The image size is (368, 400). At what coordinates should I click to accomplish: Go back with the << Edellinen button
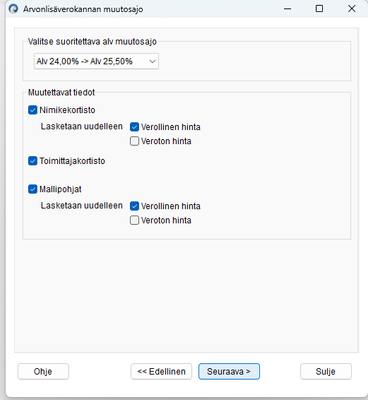[x=161, y=371]
